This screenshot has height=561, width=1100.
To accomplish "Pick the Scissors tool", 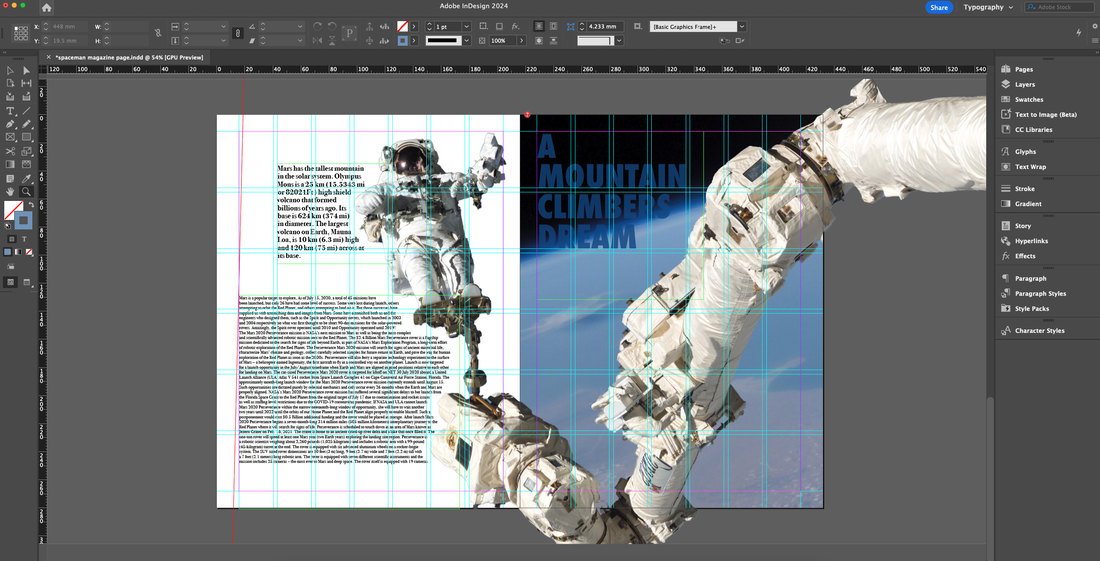I will tap(10, 151).
